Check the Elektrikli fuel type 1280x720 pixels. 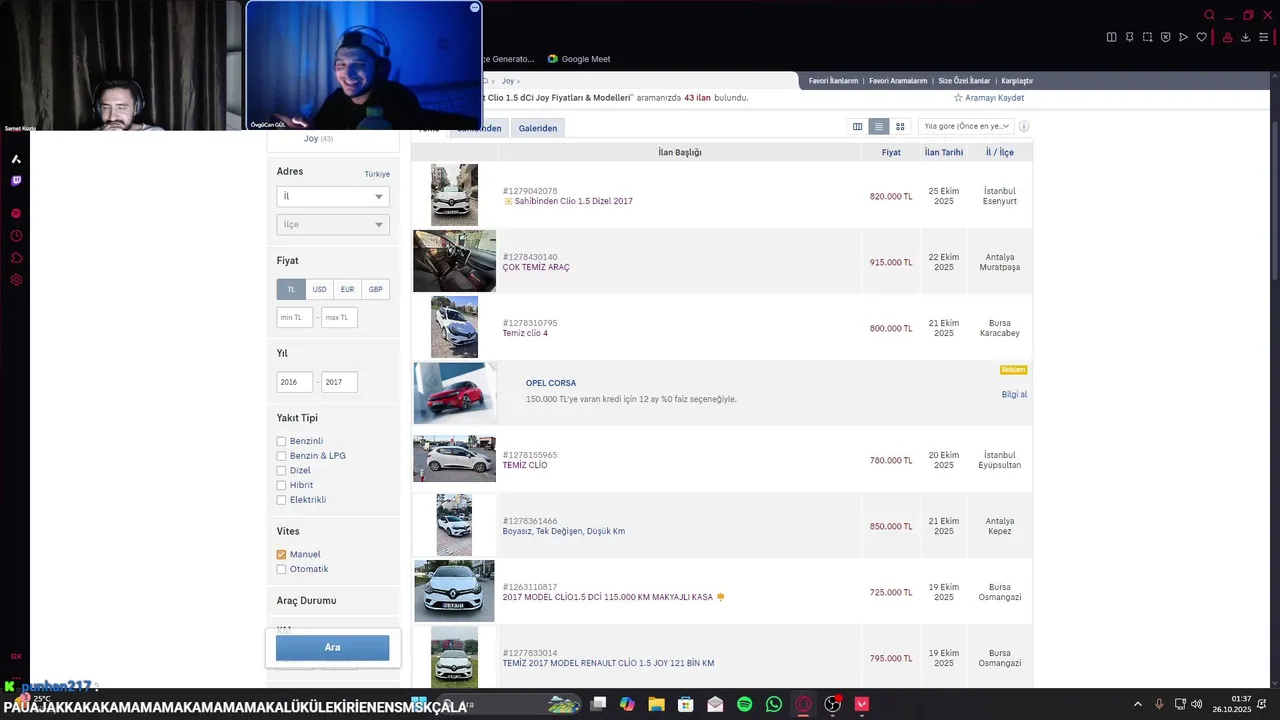pyautogui.click(x=281, y=500)
